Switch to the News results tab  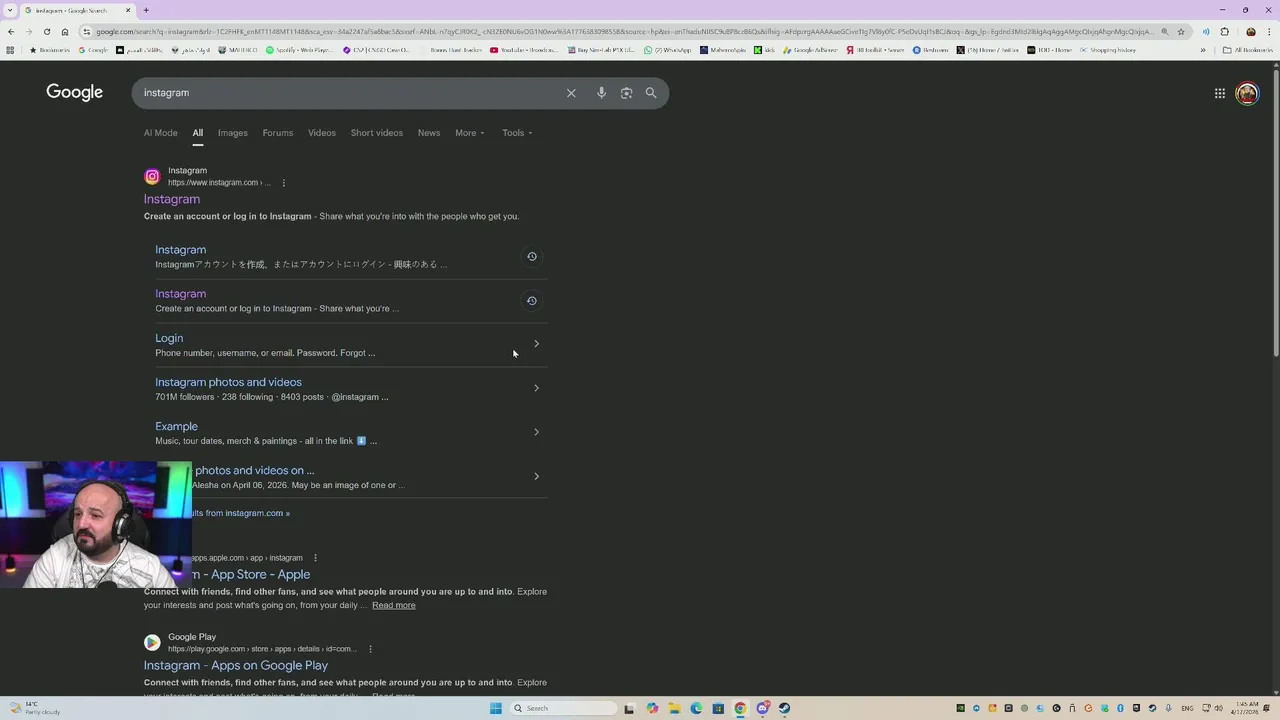point(429,133)
